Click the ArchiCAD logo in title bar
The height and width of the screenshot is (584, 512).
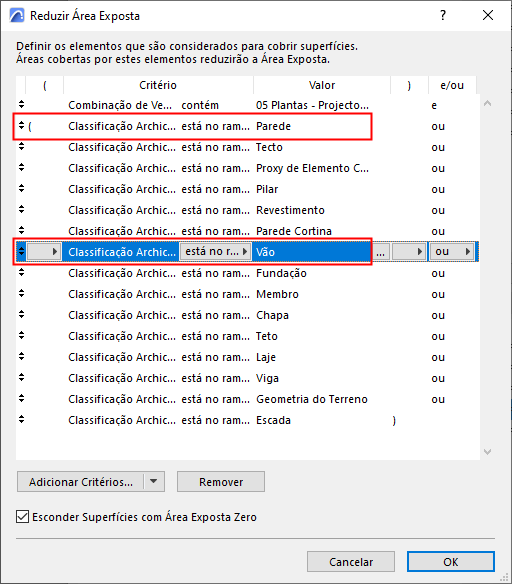(x=17, y=16)
